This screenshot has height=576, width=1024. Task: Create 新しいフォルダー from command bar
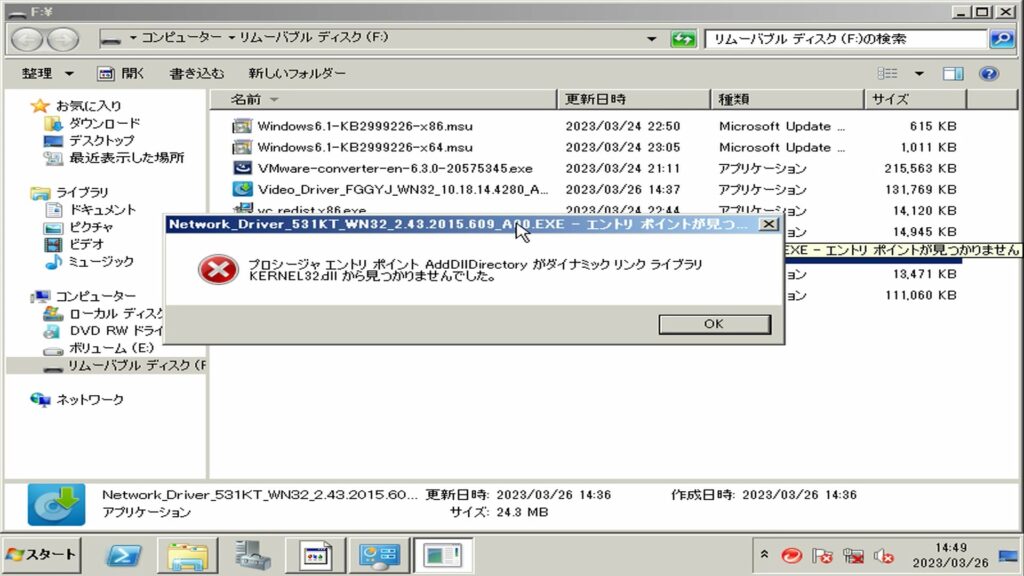click(296, 74)
